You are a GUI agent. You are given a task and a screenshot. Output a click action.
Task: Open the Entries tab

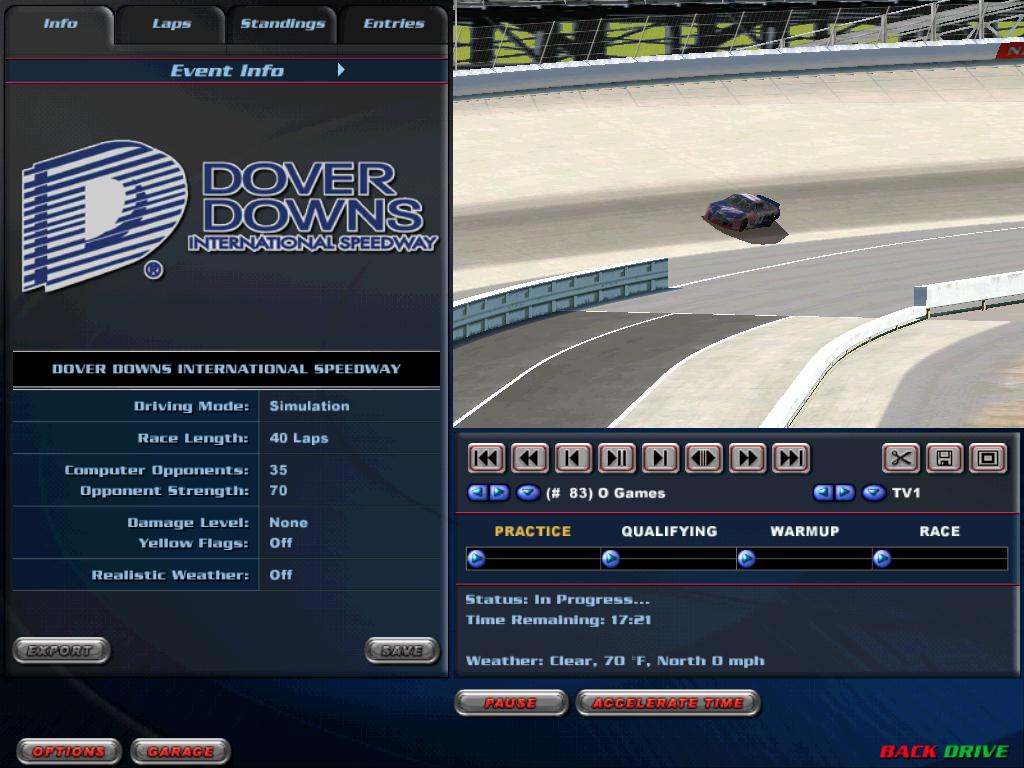point(394,24)
